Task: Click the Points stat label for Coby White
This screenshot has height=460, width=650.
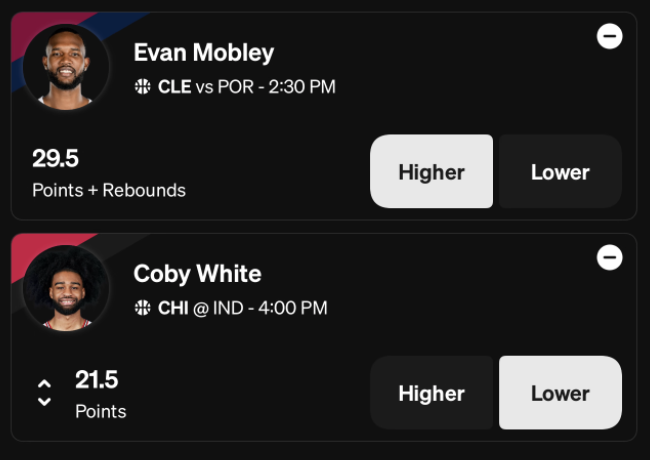Action: click(x=101, y=412)
